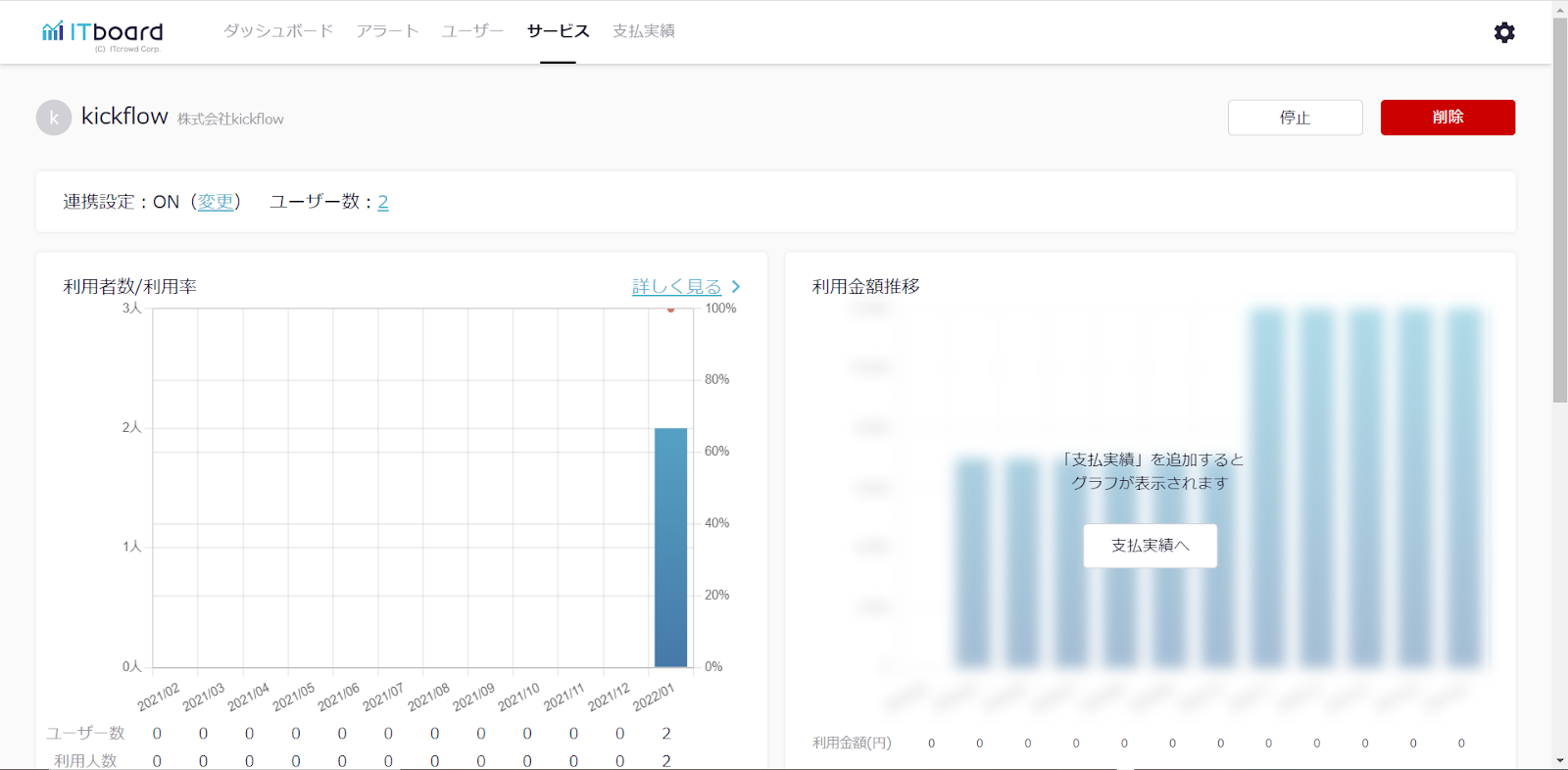Click the chevron arrow beside 詳しく見る
Viewport: 1568px width, 770px height.
click(736, 287)
